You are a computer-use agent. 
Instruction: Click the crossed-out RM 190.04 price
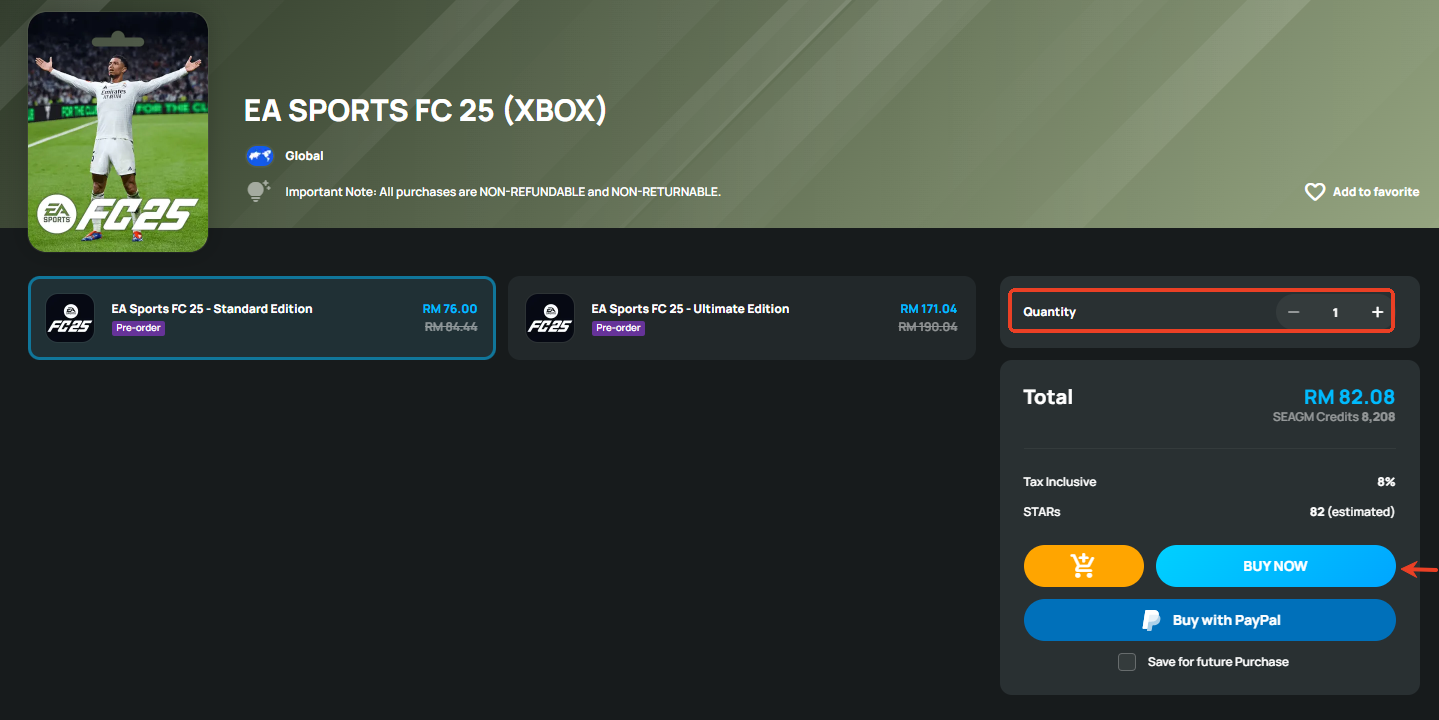pos(928,327)
